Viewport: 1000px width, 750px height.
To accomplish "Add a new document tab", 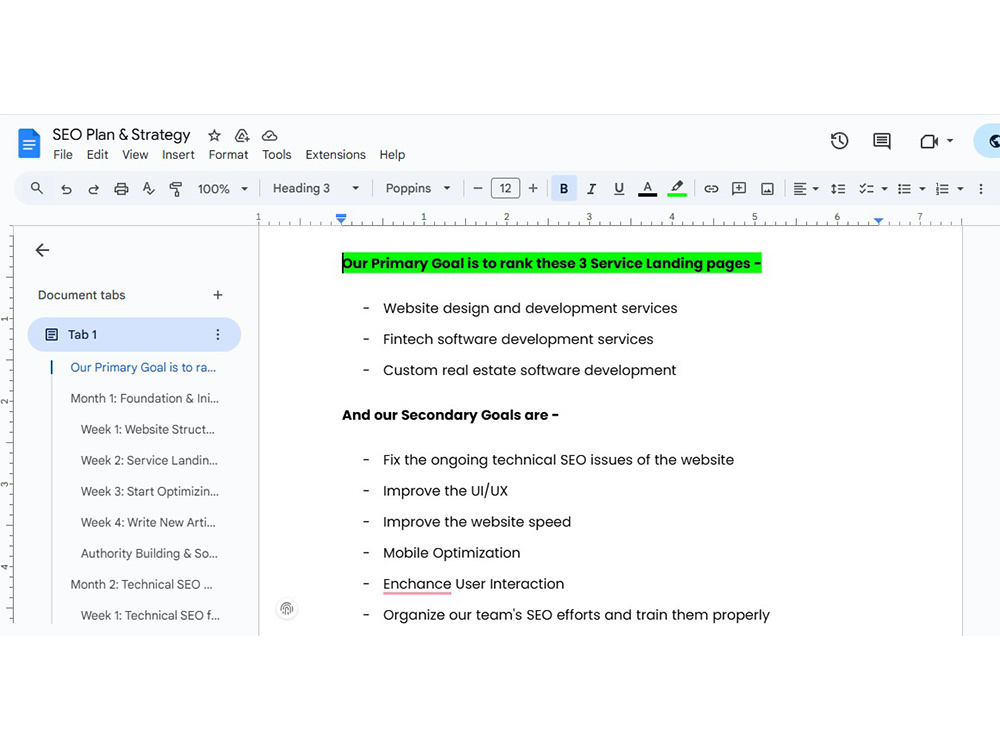I will pyautogui.click(x=217, y=295).
